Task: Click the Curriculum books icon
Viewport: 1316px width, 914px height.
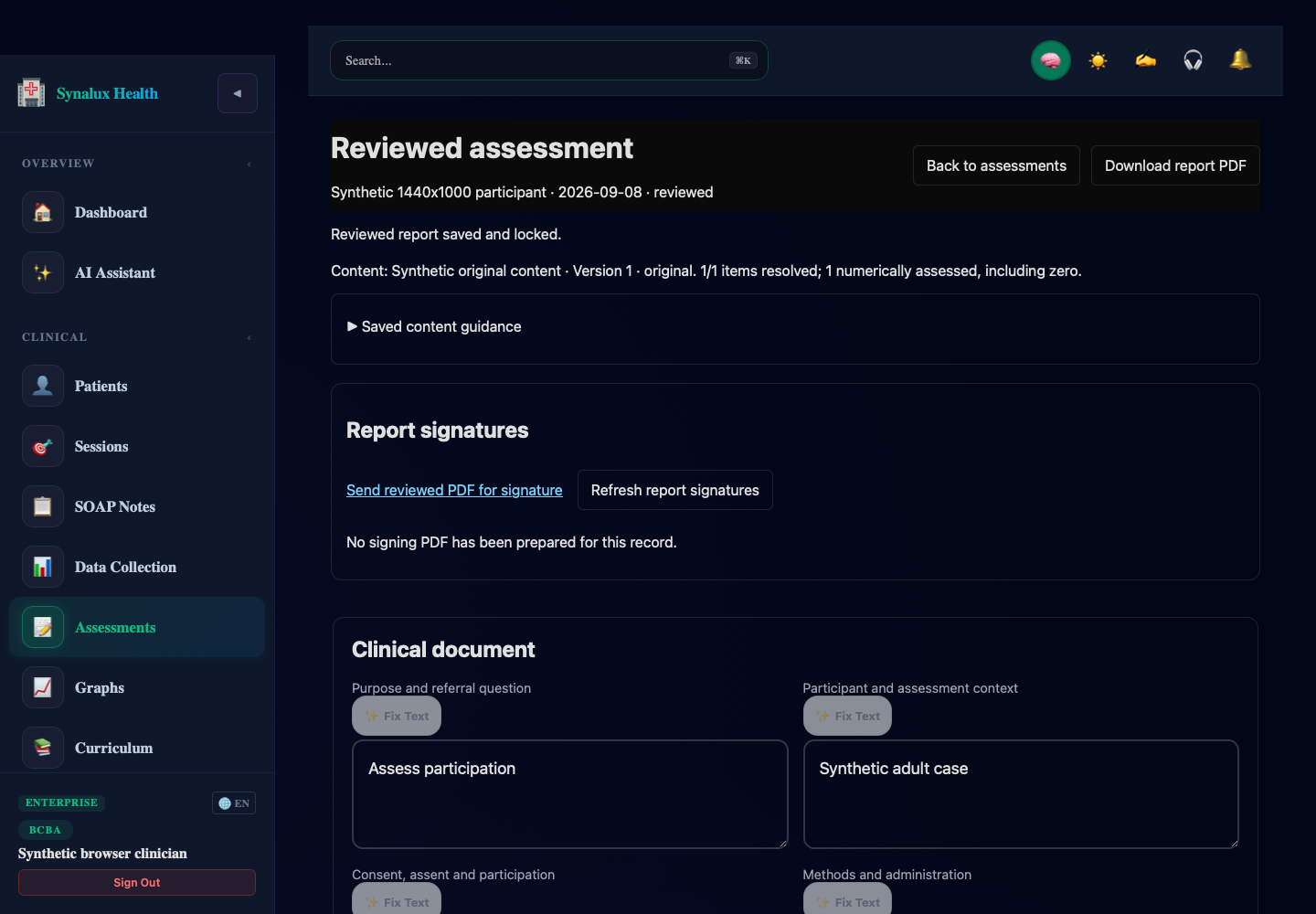Action: 43,748
